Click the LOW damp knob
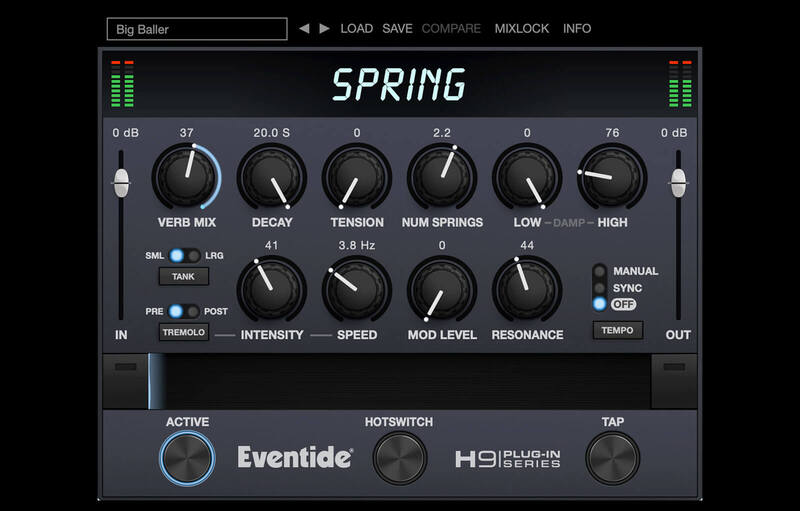 (527, 177)
